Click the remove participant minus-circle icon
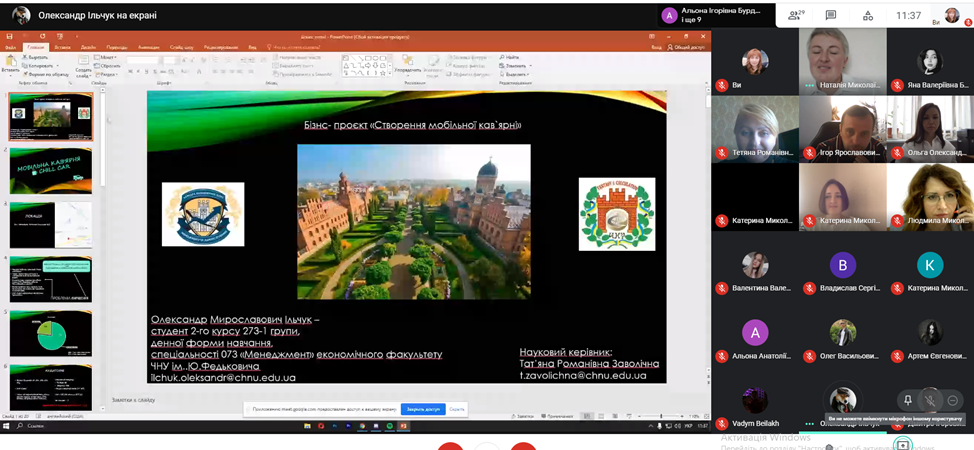This screenshot has height=450, width=974. point(952,400)
